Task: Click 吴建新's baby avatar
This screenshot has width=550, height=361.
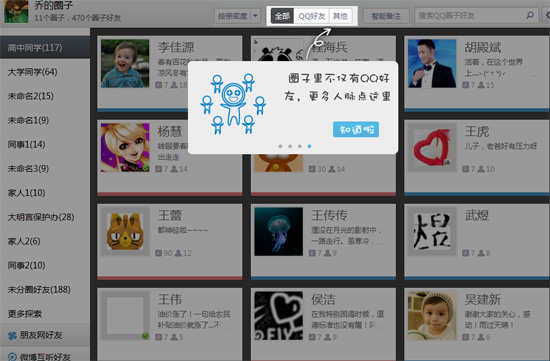Action: (432, 316)
